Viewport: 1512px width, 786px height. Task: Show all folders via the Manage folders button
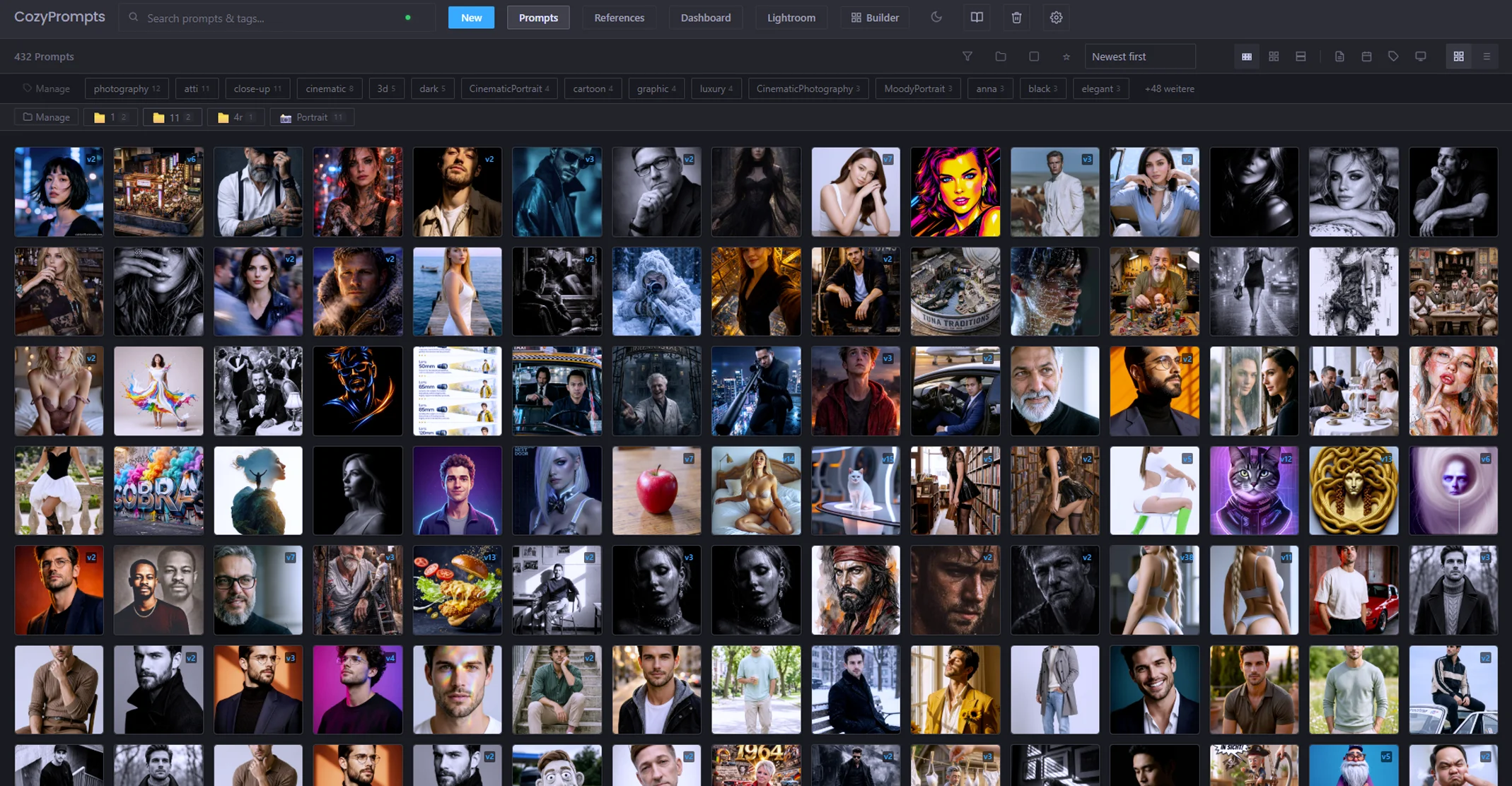46,117
